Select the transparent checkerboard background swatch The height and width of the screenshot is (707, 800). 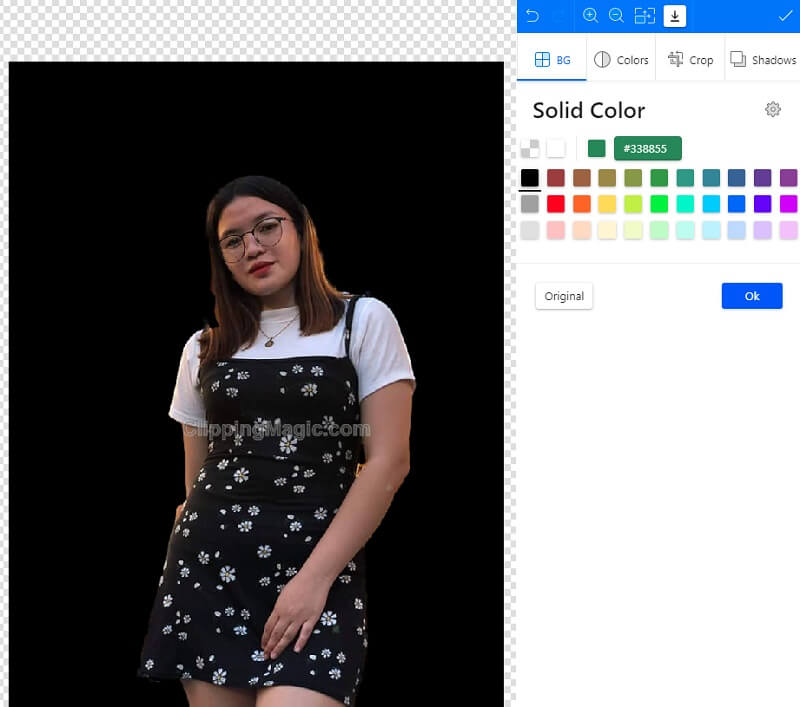pos(530,148)
